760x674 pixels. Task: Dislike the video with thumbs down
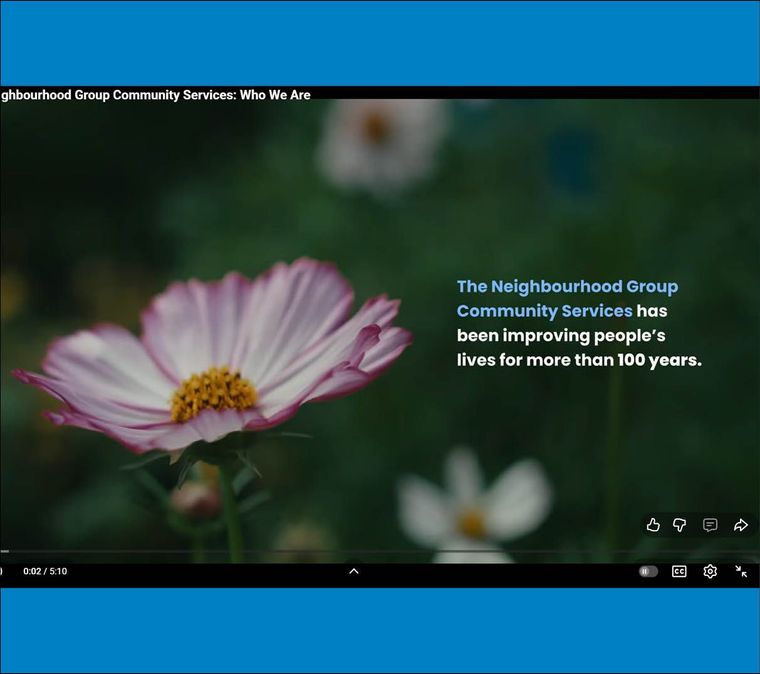[x=680, y=525]
